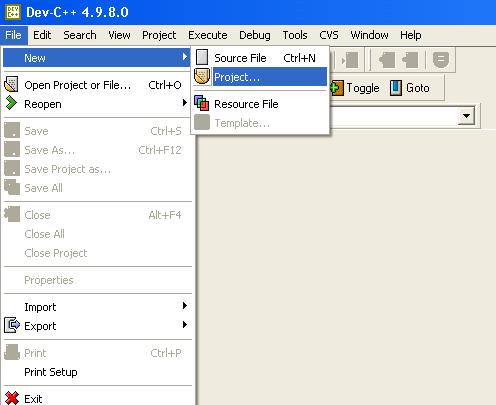The image size is (496, 405).
Task: Click the Project icon in New submenu
Action: point(202,76)
